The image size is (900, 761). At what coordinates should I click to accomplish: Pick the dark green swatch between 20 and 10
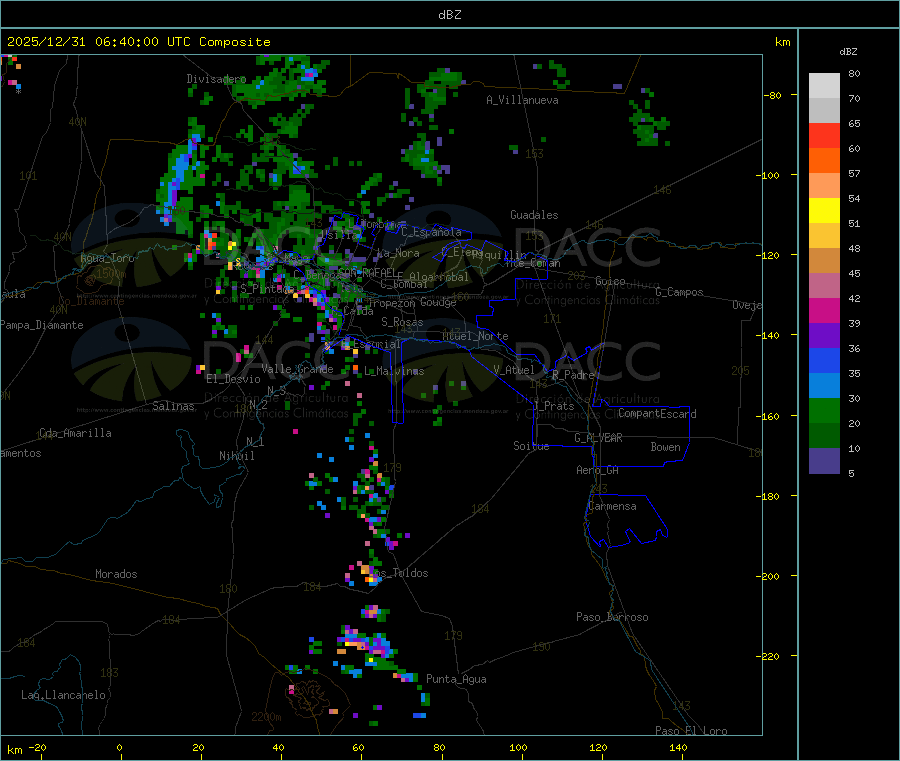pyautogui.click(x=824, y=436)
